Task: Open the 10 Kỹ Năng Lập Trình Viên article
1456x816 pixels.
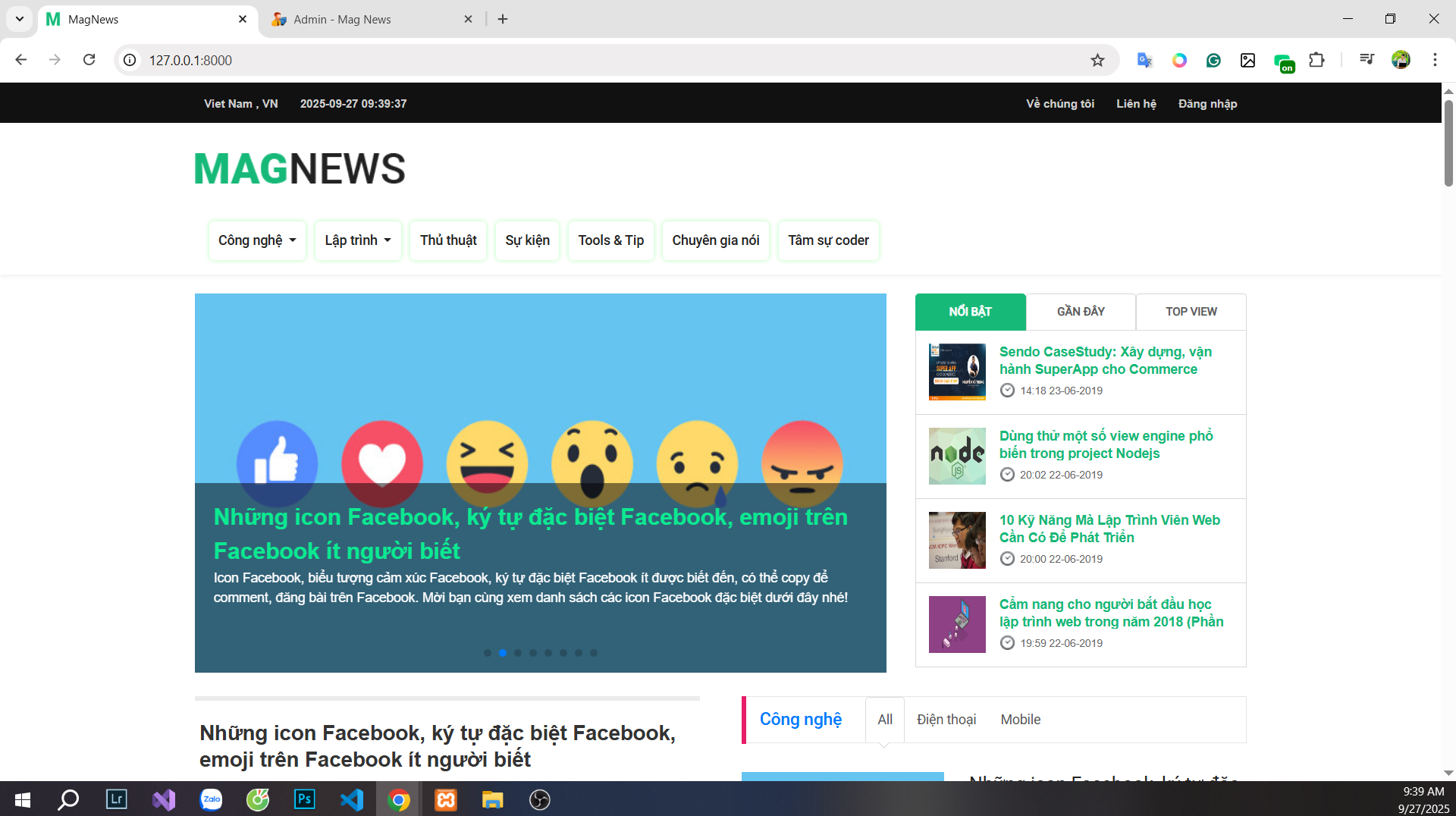Action: (x=1109, y=529)
